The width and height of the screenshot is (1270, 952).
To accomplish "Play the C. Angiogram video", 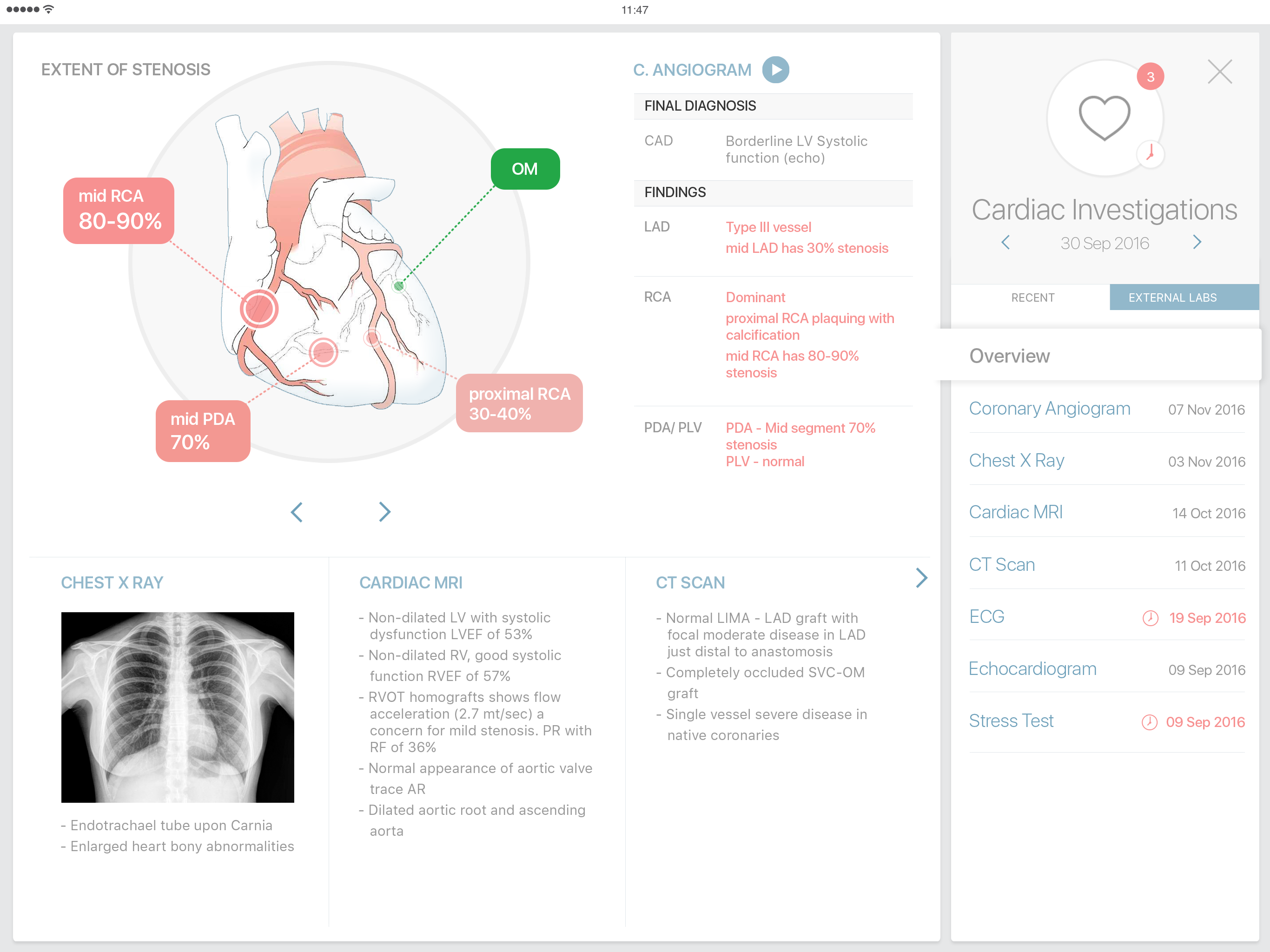I will [x=775, y=70].
